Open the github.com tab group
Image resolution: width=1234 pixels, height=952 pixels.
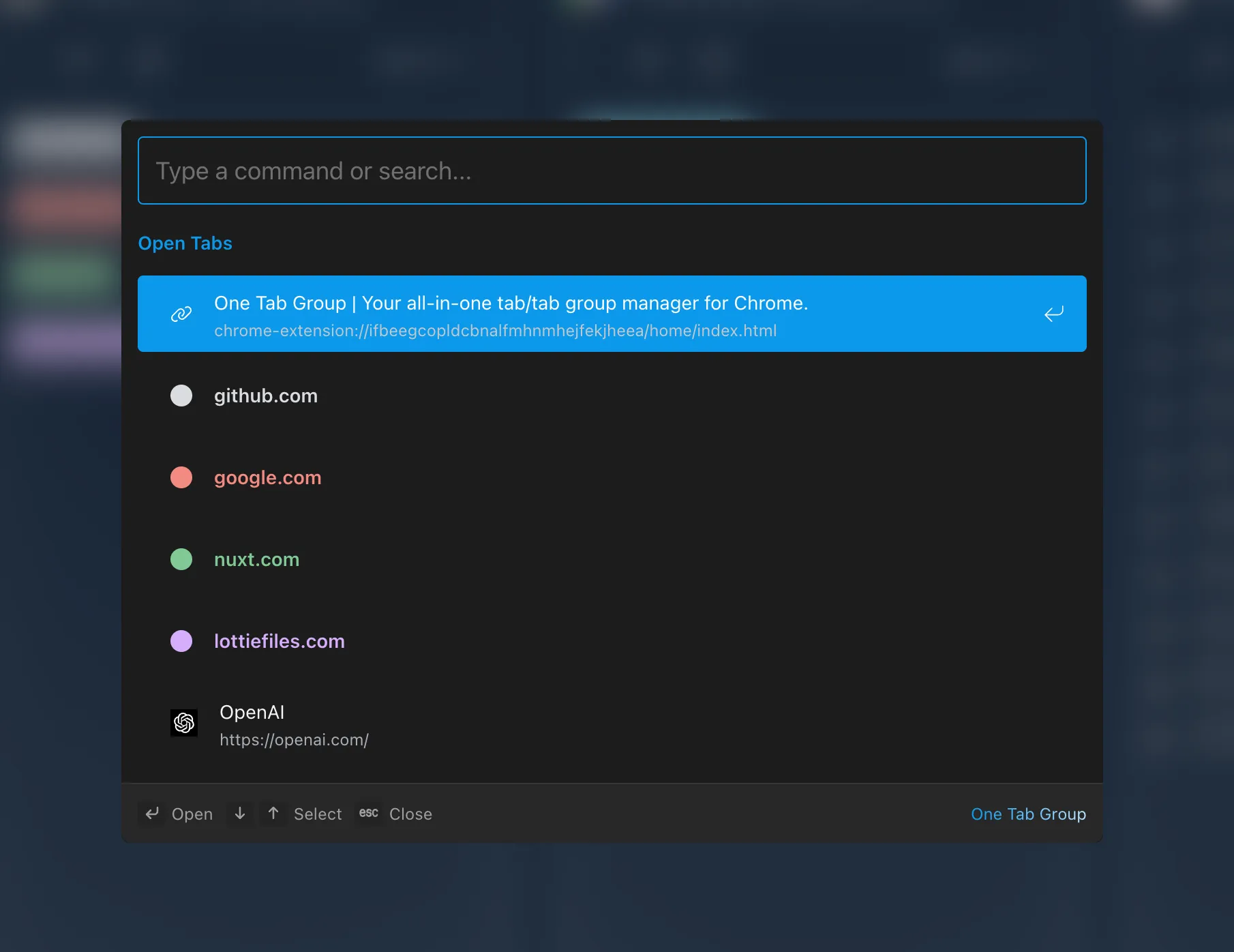click(x=266, y=396)
